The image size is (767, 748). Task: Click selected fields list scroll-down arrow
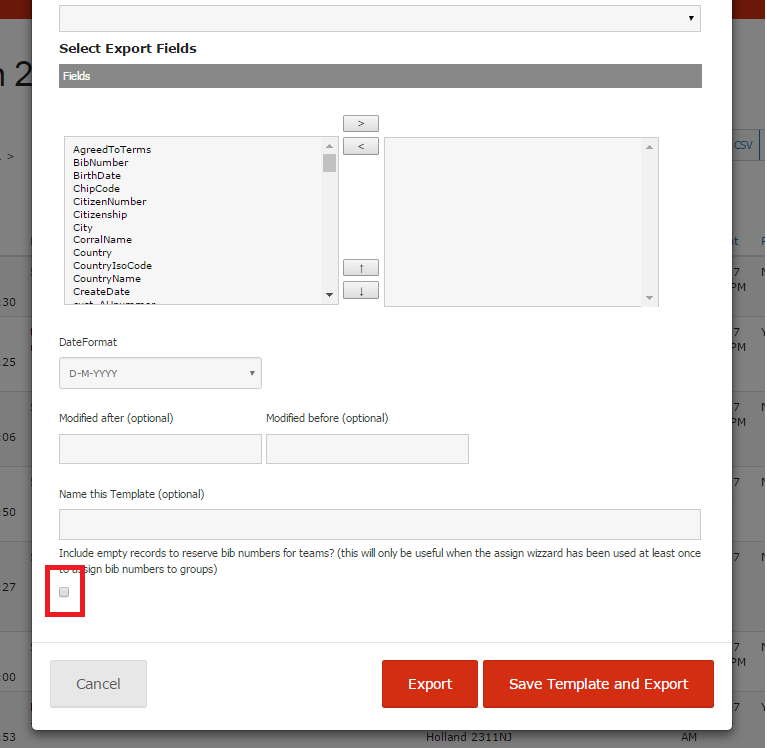649,298
